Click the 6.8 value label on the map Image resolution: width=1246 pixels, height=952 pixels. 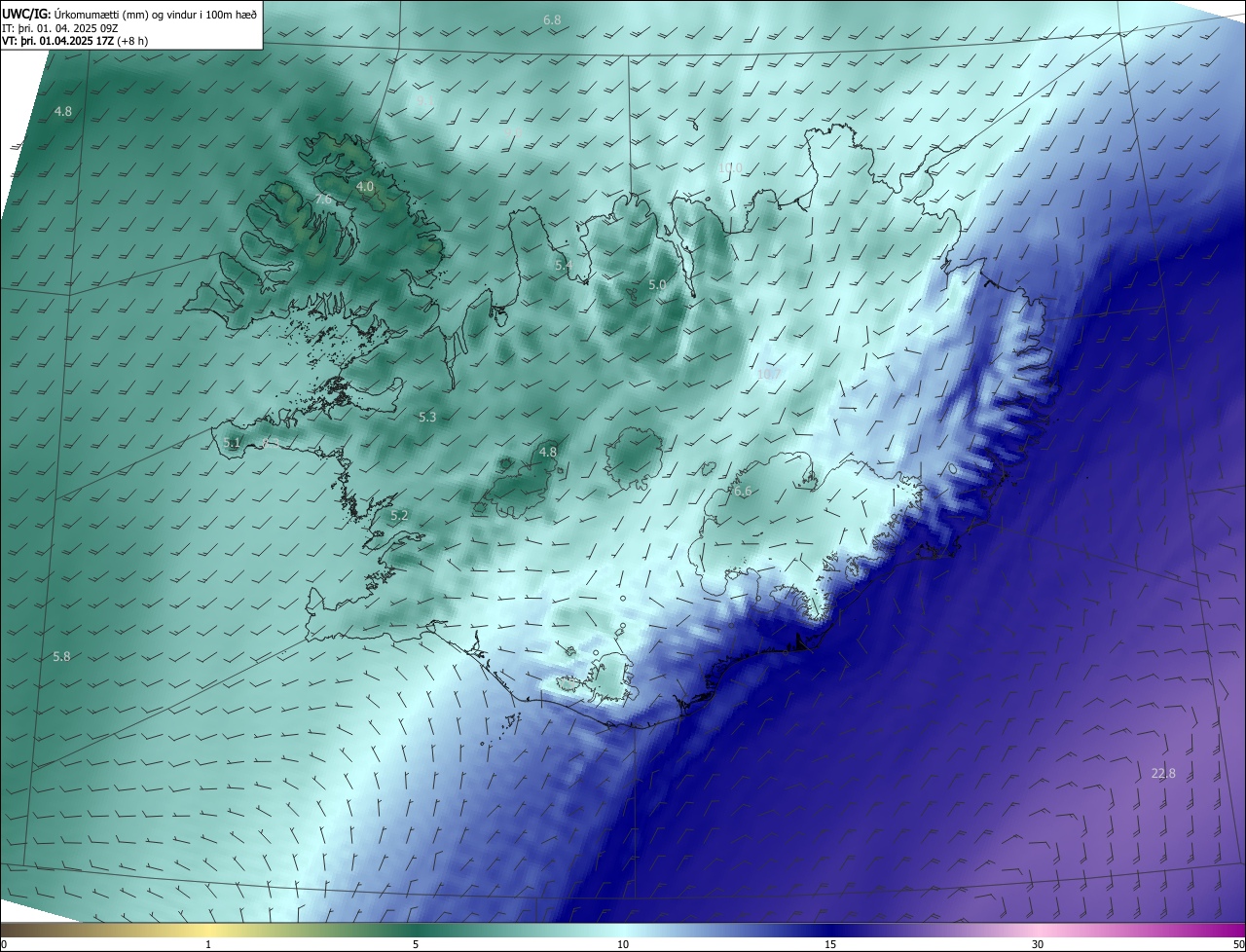pos(552,19)
